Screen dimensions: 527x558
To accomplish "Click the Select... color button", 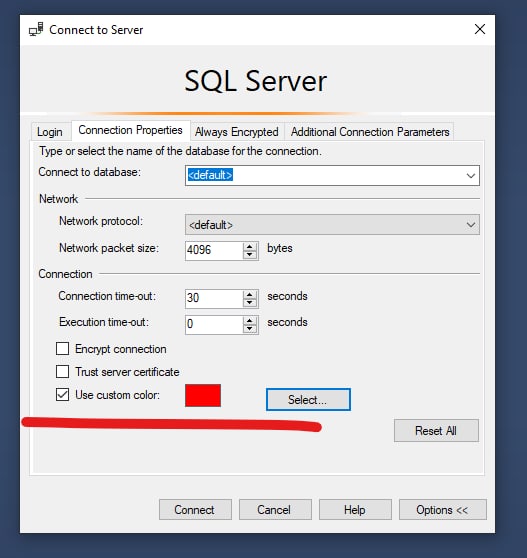I will coord(308,400).
